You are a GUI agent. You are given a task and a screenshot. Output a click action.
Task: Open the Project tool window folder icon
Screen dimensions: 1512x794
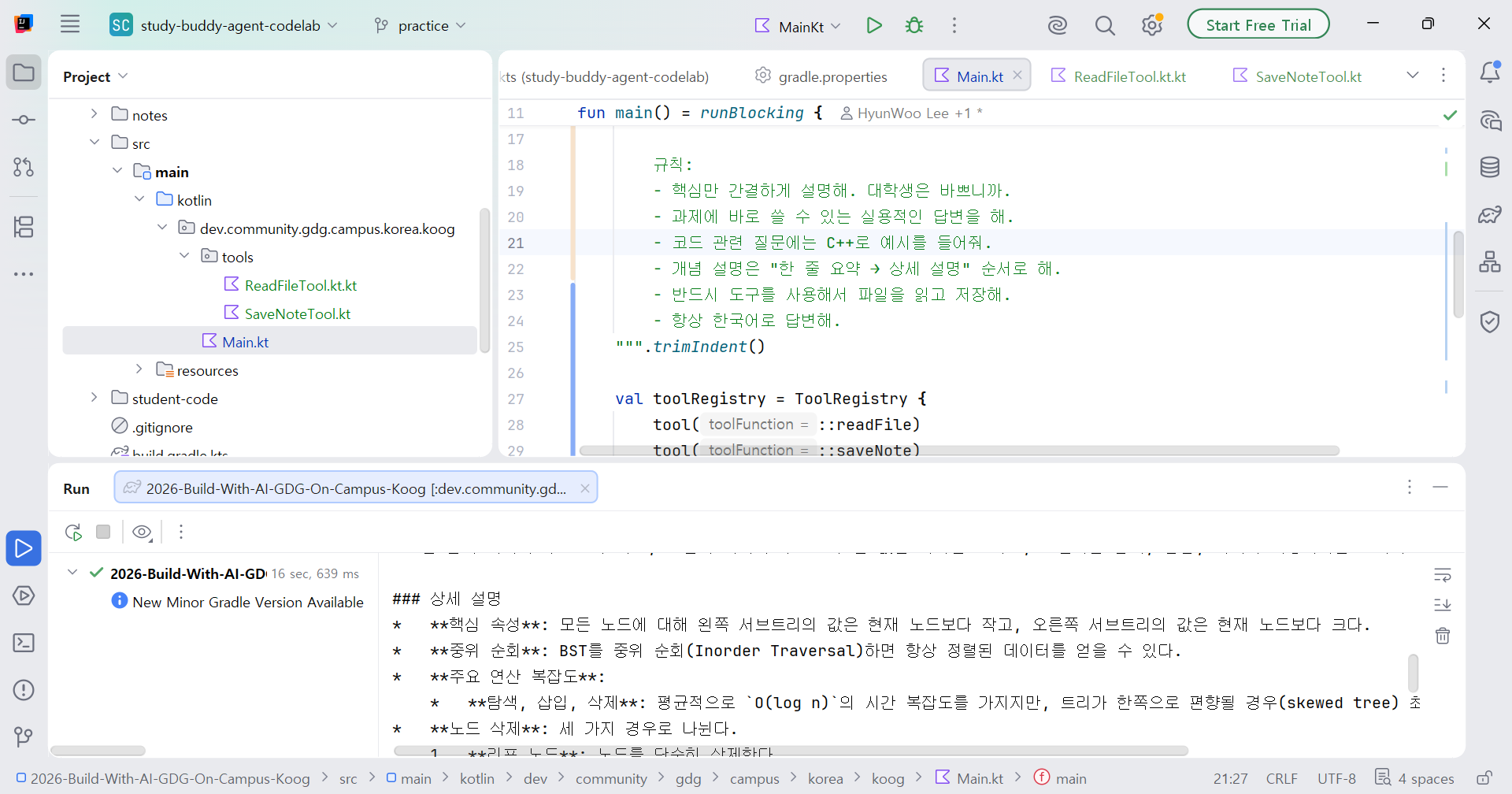(24, 72)
